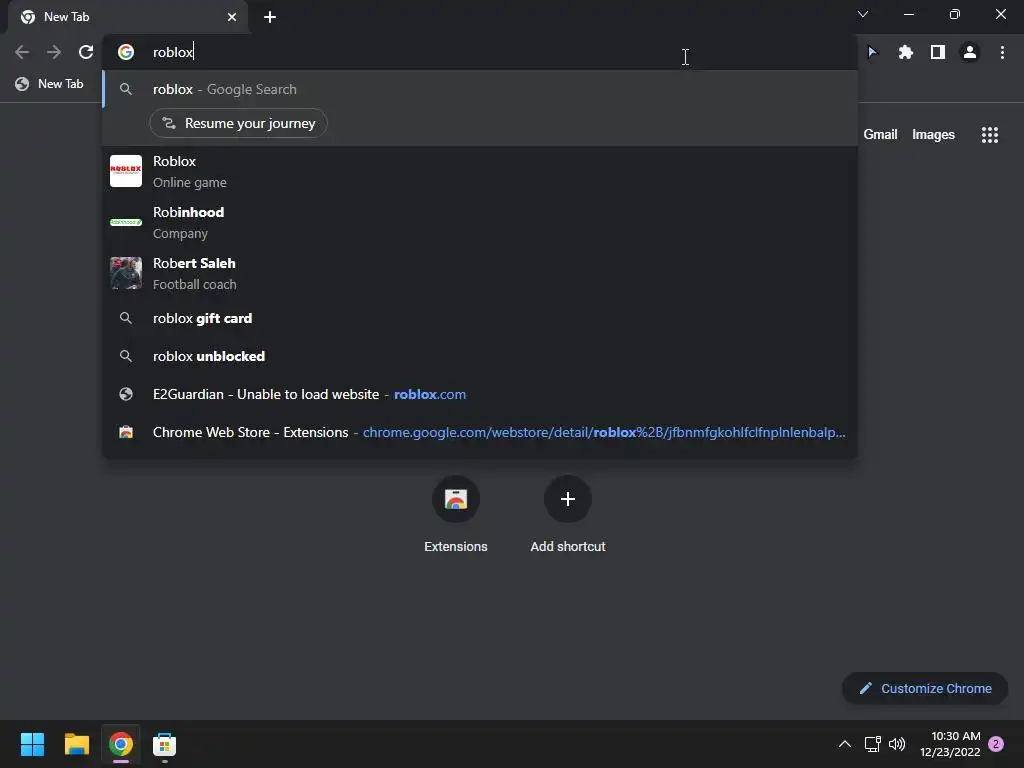Click search icon next to roblox unblocked
This screenshot has height=768, width=1024.
126,356
